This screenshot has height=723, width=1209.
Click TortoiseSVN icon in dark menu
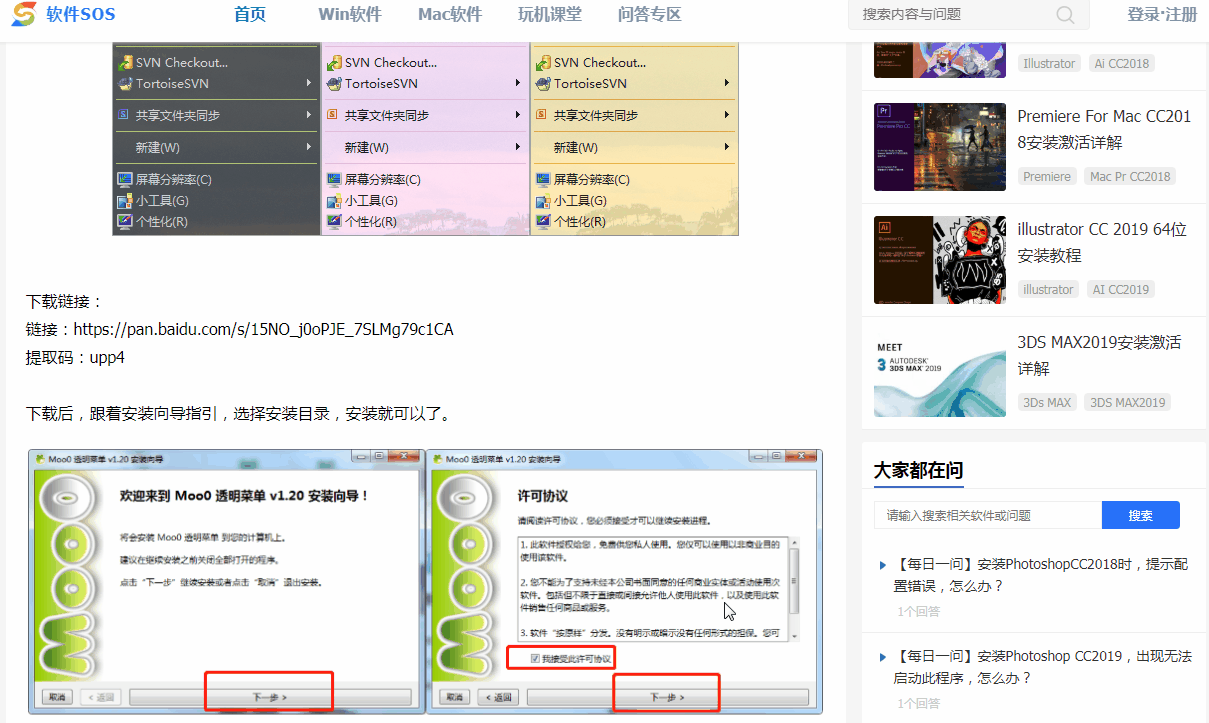click(x=125, y=83)
